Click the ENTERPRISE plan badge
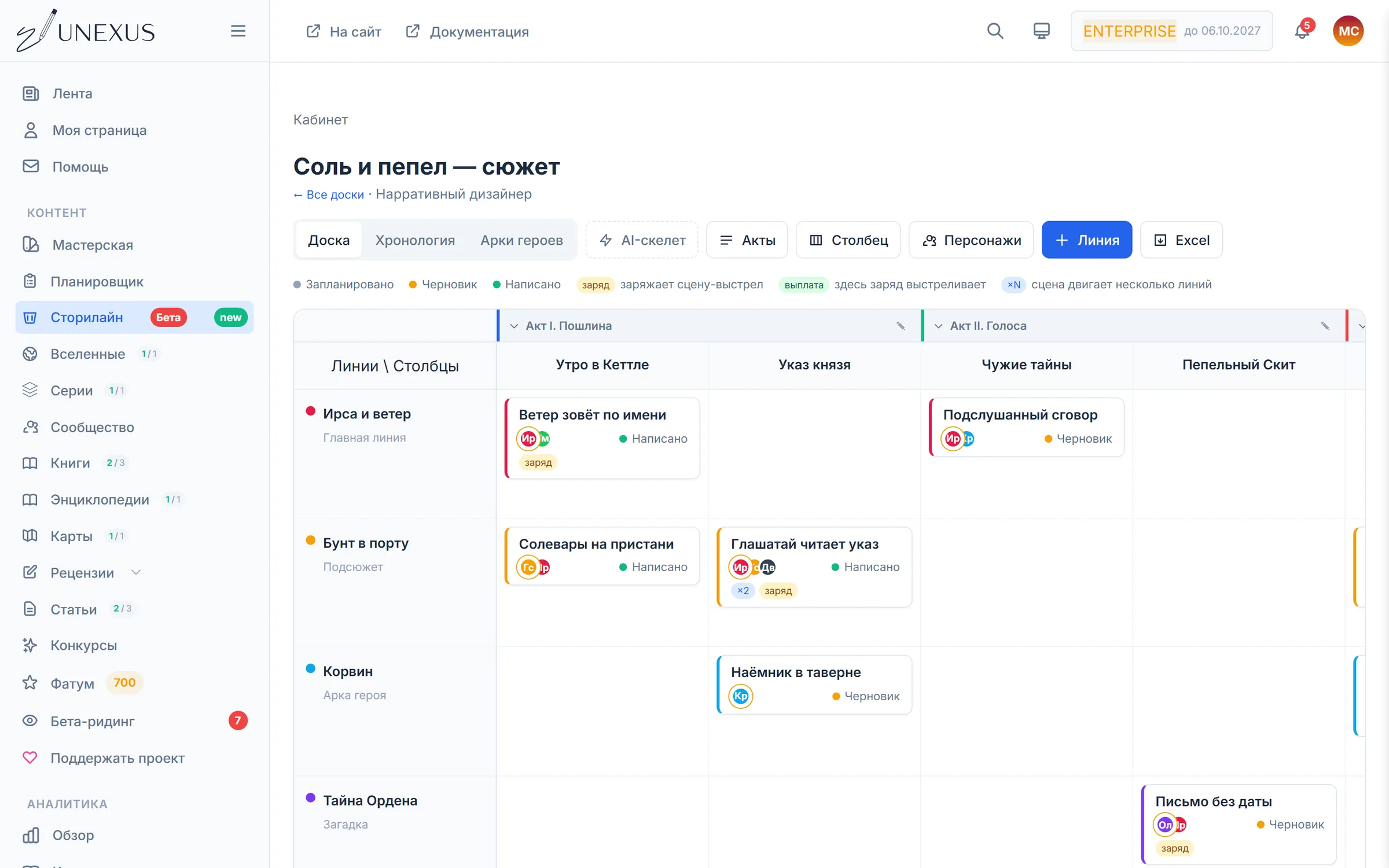Screen dimensions: 1389x868 click(x=1129, y=31)
